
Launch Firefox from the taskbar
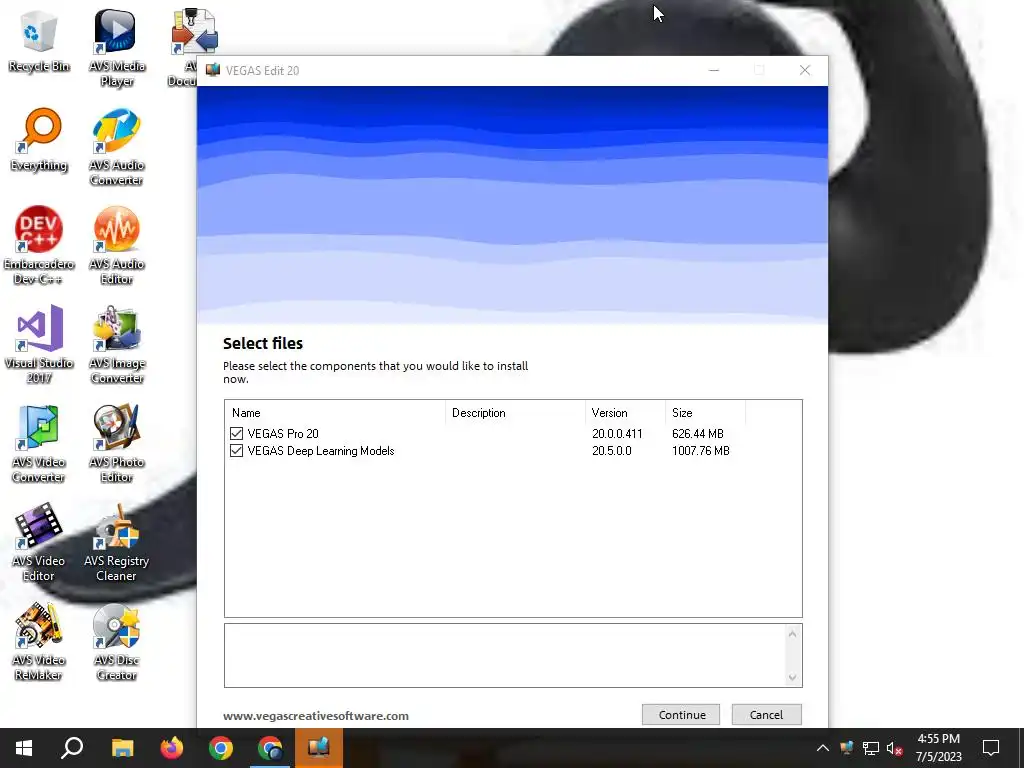[172, 748]
